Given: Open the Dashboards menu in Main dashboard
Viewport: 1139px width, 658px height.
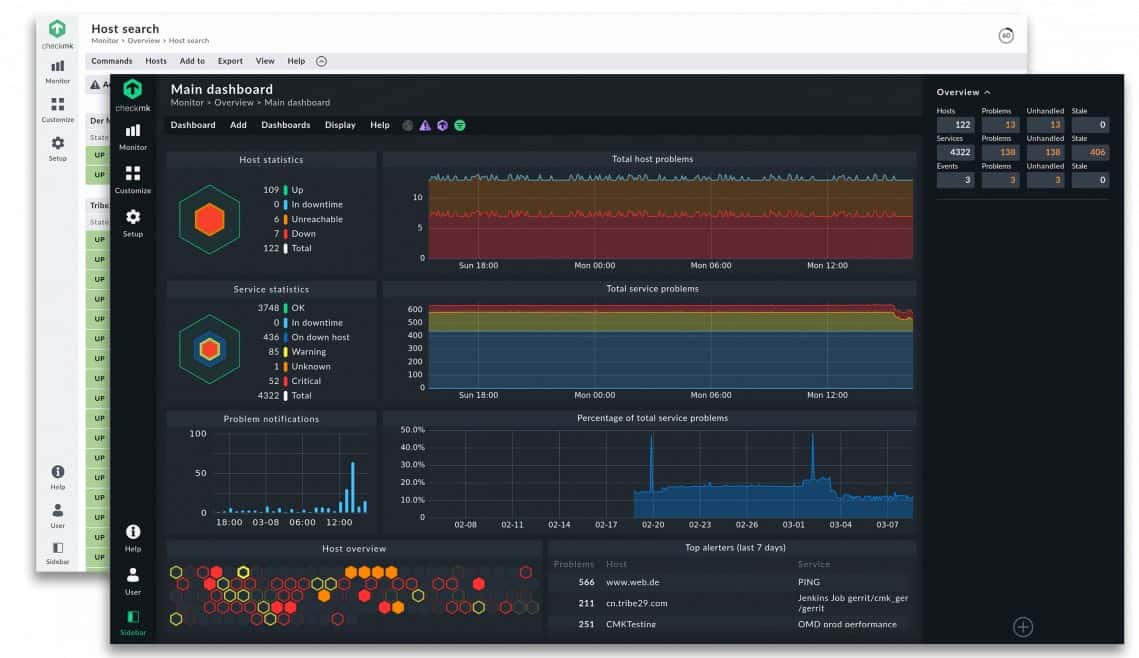Looking at the screenshot, I should click(285, 125).
